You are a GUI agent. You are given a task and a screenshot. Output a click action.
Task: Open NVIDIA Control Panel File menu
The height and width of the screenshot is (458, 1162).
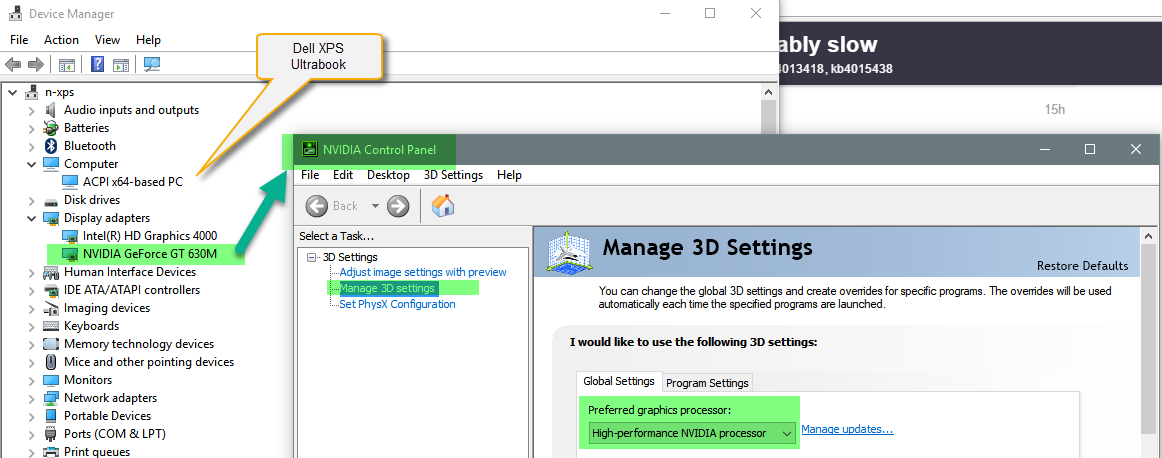[310, 175]
